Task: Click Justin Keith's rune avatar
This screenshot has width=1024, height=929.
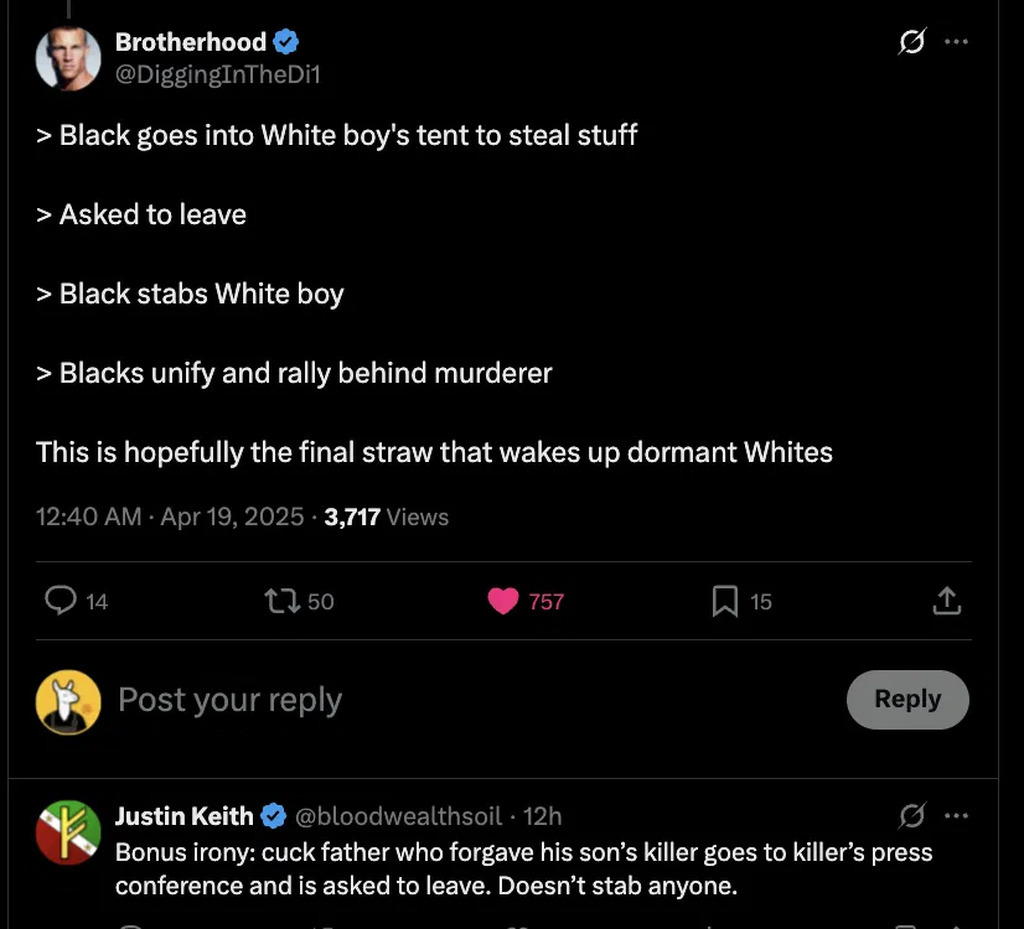Action: point(68,832)
